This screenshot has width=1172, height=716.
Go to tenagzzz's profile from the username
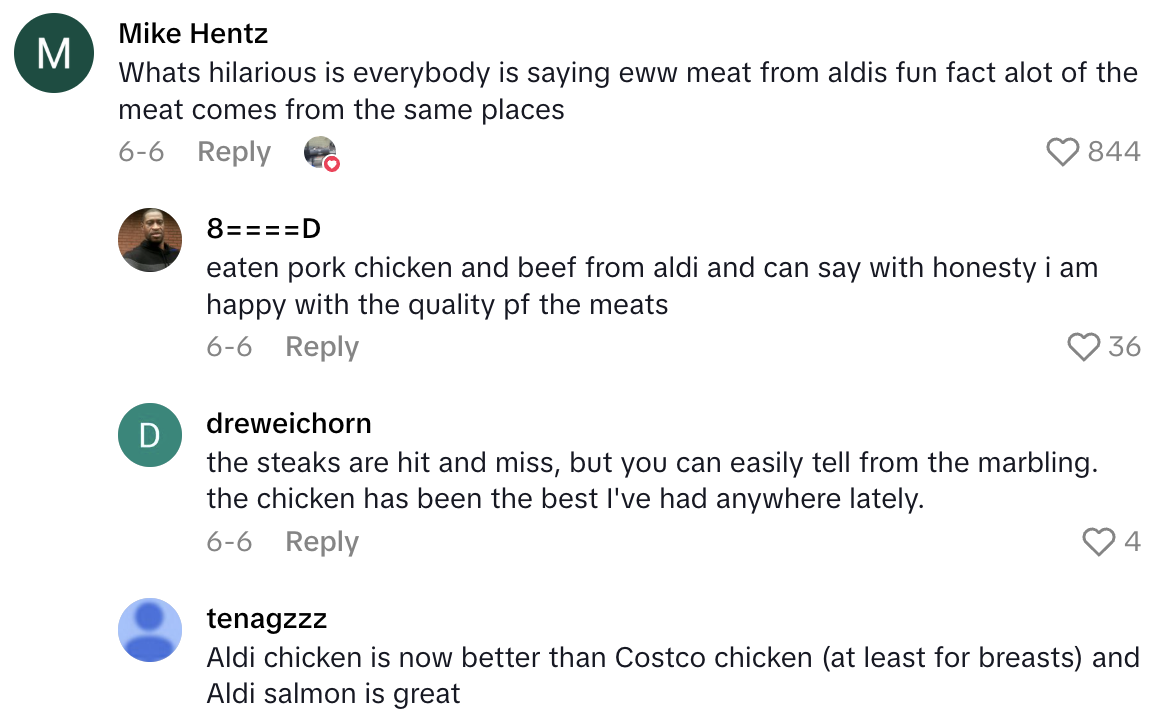pyautogui.click(x=266, y=619)
